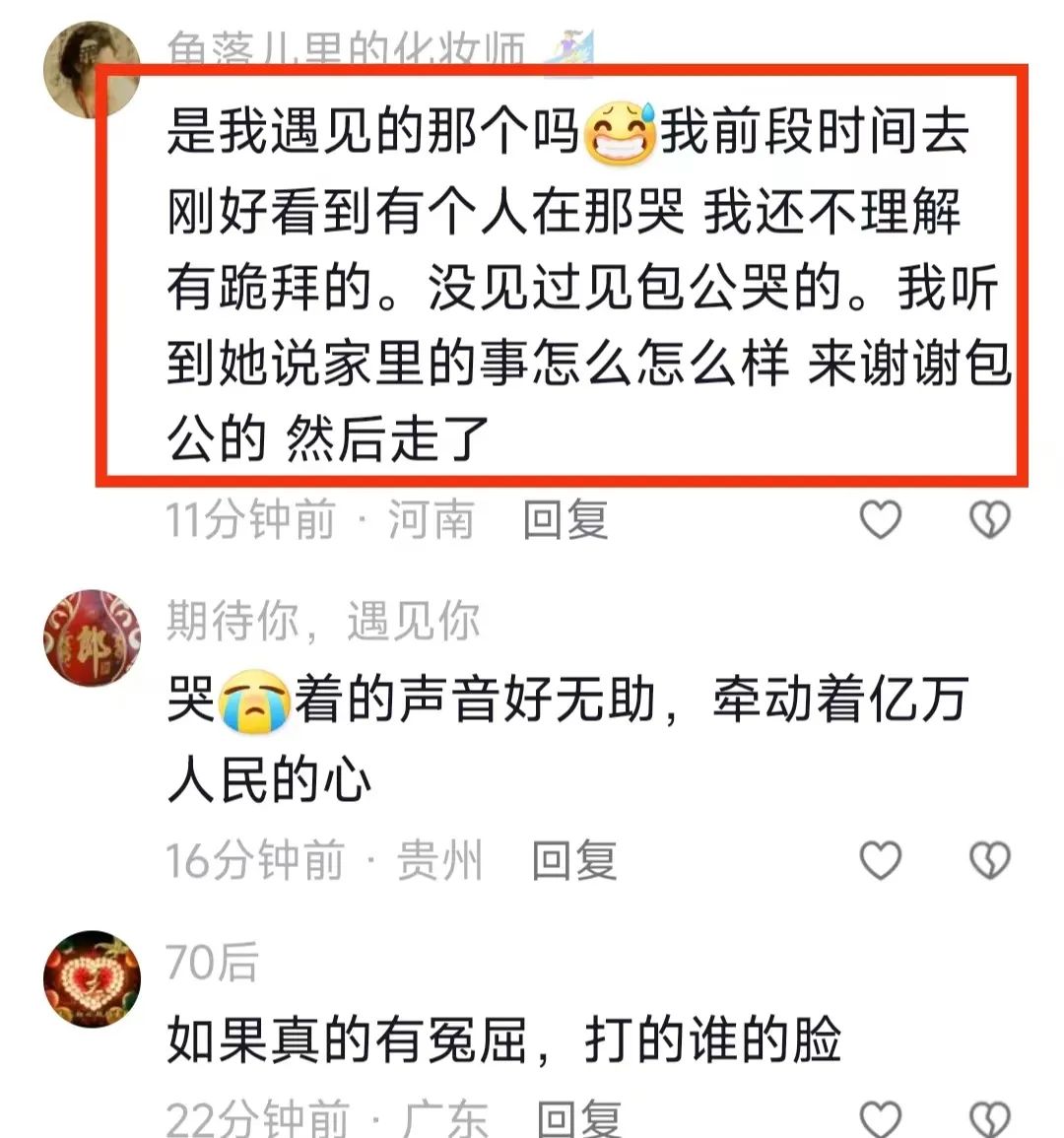
Task: Tap the sweating grin emoji in comment
Action: 620,132
